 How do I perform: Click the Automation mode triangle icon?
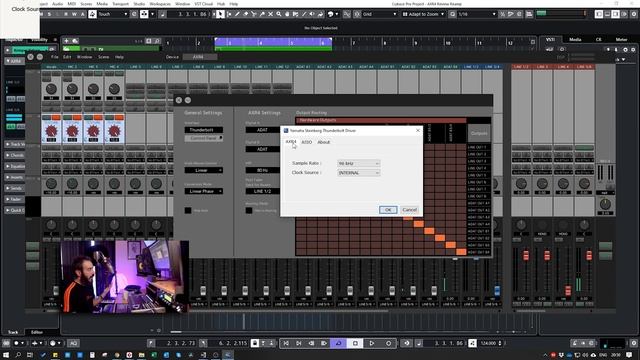(x=93, y=14)
